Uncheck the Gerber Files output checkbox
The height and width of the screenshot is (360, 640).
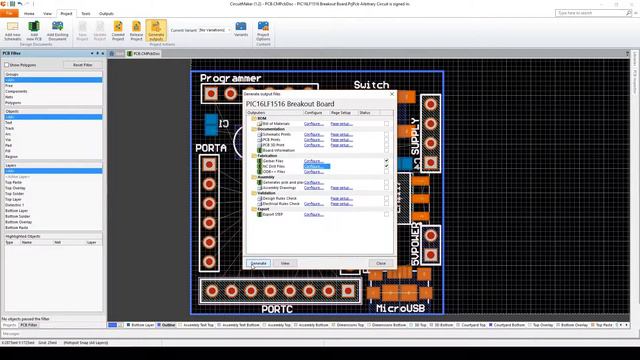386,161
